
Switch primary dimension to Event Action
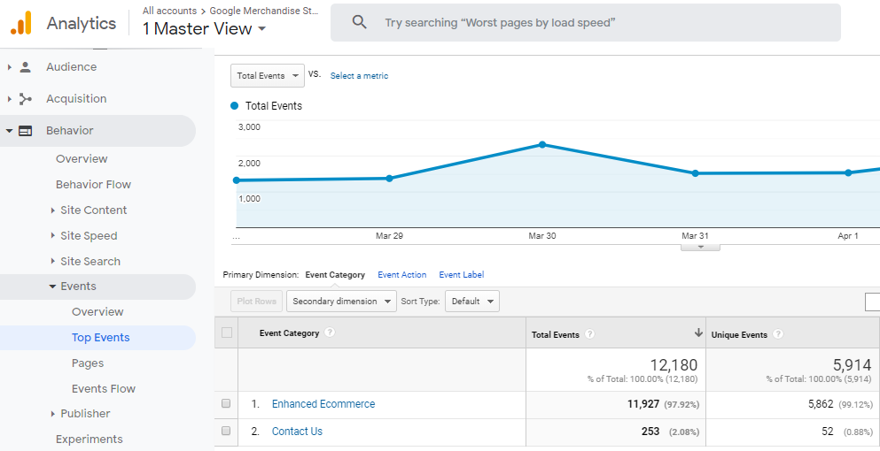point(402,275)
